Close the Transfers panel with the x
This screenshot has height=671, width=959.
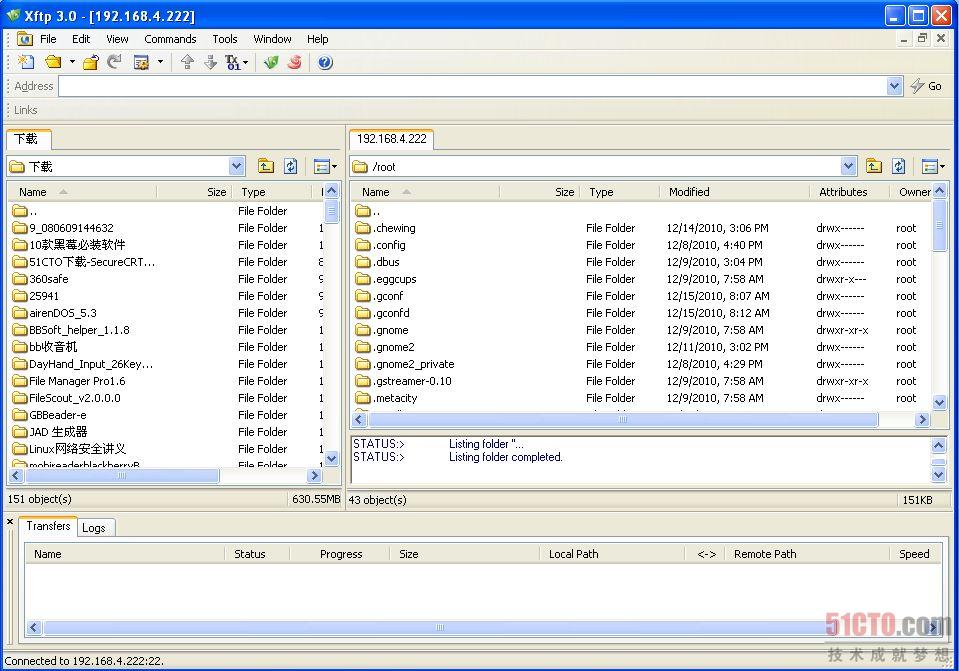tap(10, 522)
